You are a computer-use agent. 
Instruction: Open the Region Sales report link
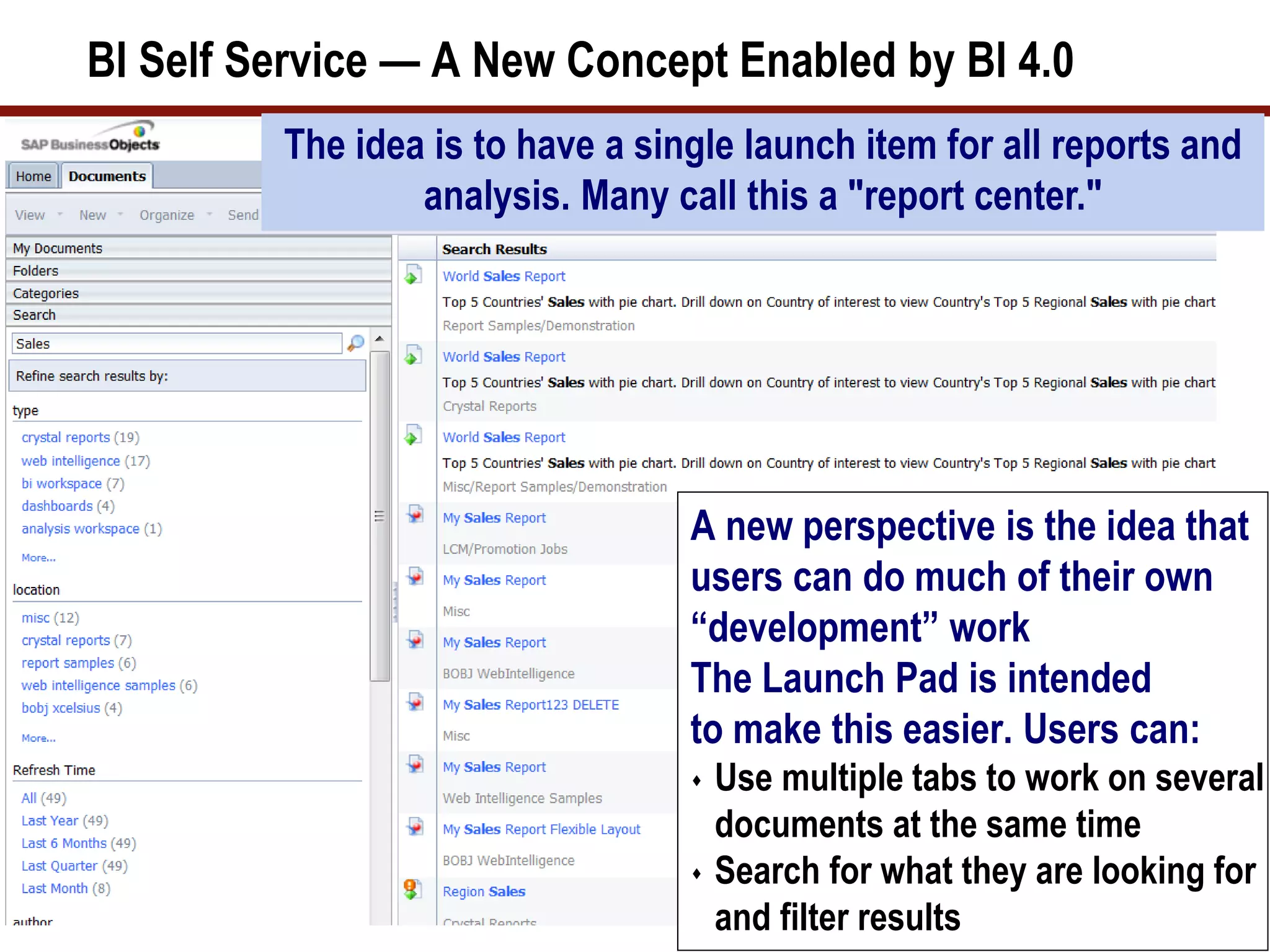(484, 892)
